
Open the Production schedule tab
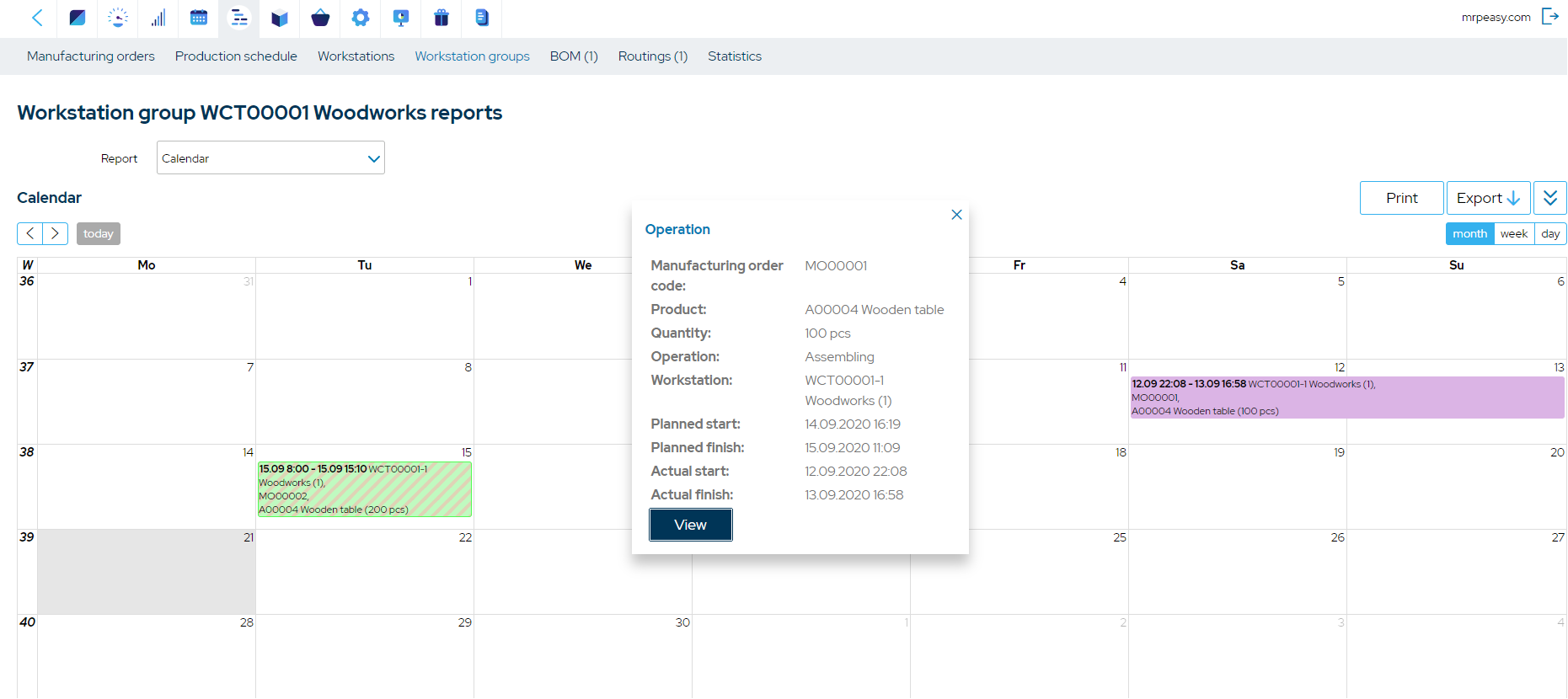point(236,56)
